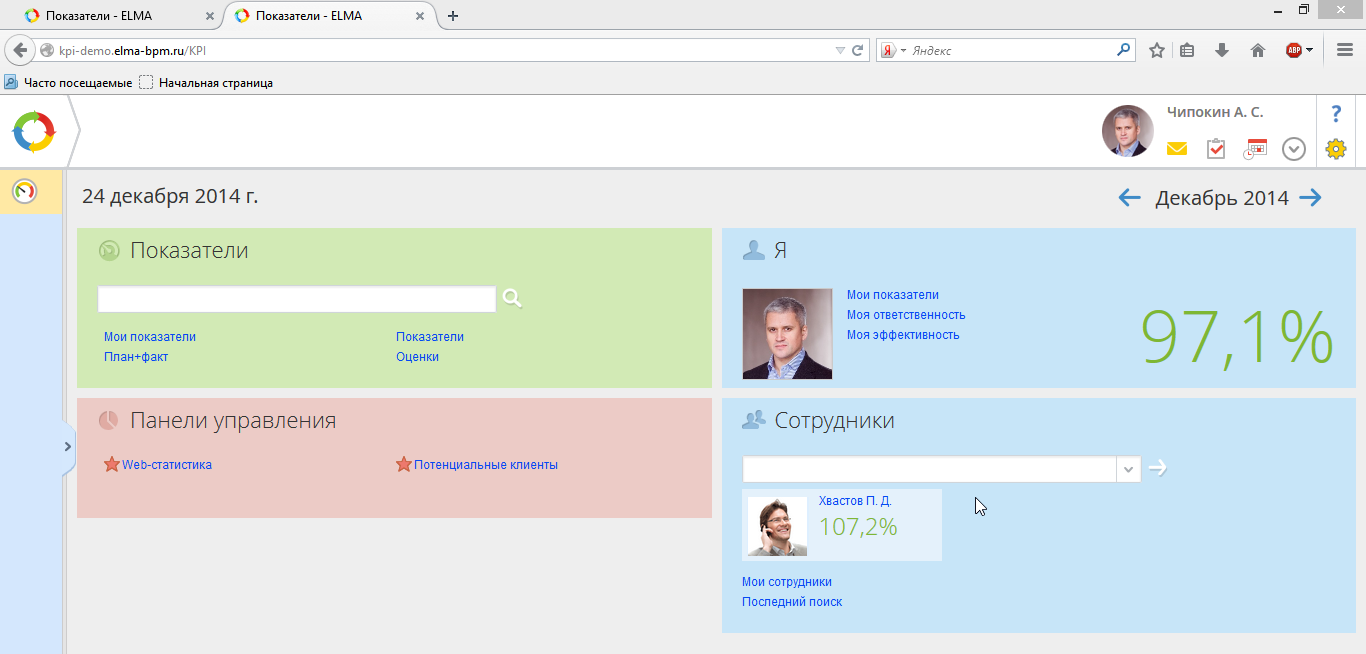Click the star next to Потенциальные клиенты

pyautogui.click(x=404, y=464)
